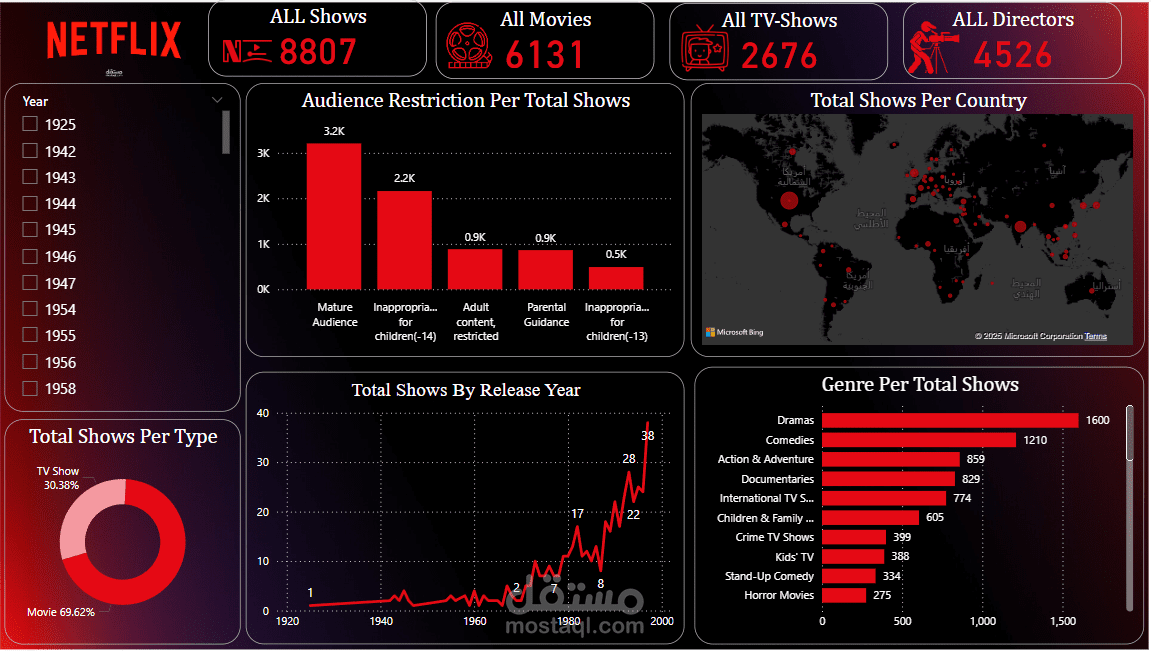Click the film reel icon for All Movies
The image size is (1151, 651).
[x=468, y=46]
